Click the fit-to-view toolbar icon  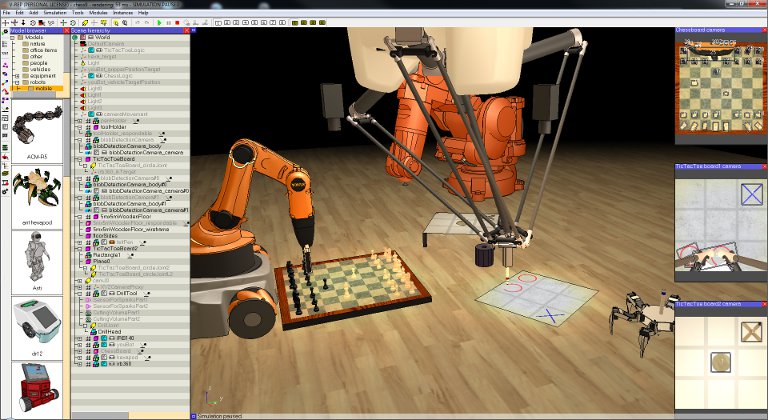coord(42,23)
